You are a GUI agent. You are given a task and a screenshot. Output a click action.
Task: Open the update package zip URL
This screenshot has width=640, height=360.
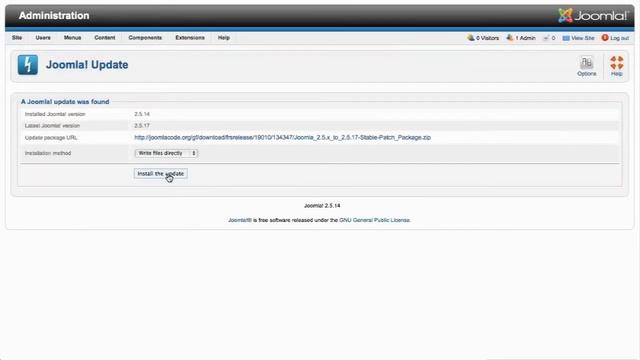(x=282, y=138)
